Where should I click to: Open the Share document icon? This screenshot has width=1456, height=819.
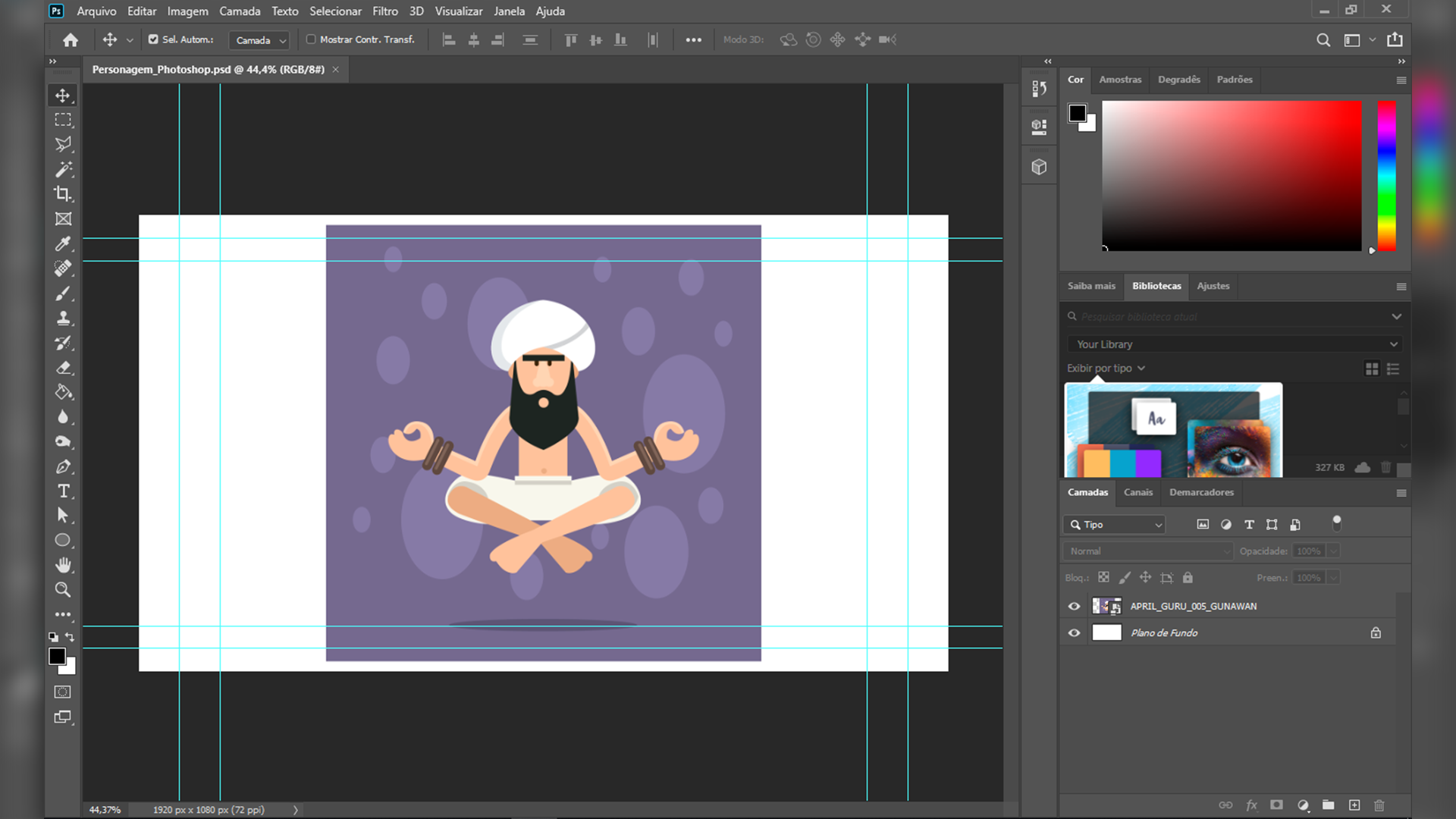tap(1395, 39)
